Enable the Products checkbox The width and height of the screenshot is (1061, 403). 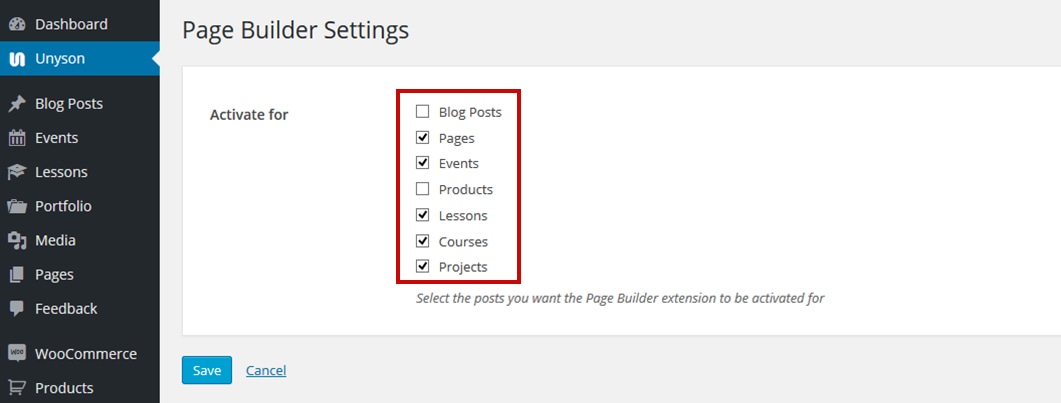[423, 189]
